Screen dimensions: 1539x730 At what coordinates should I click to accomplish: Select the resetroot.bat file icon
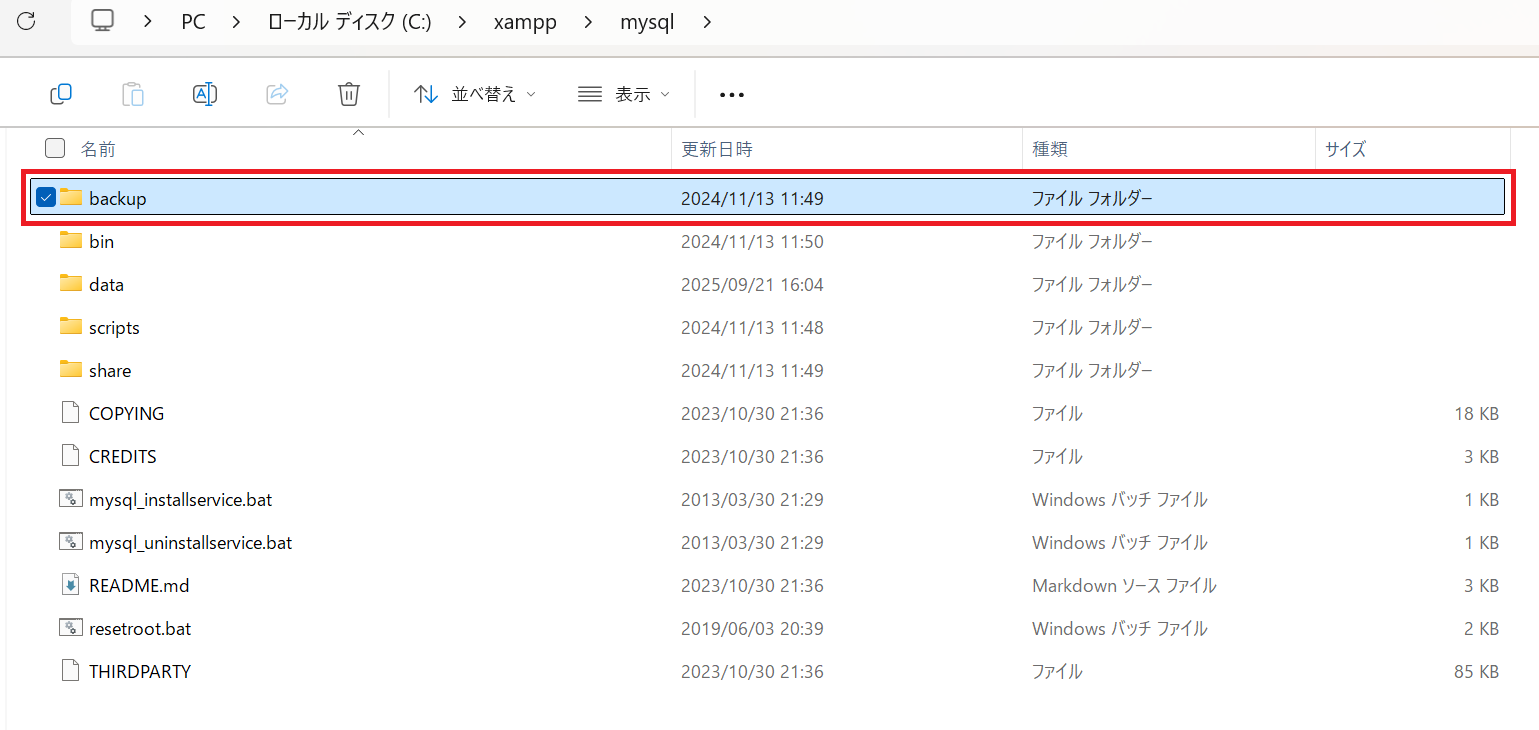70,628
